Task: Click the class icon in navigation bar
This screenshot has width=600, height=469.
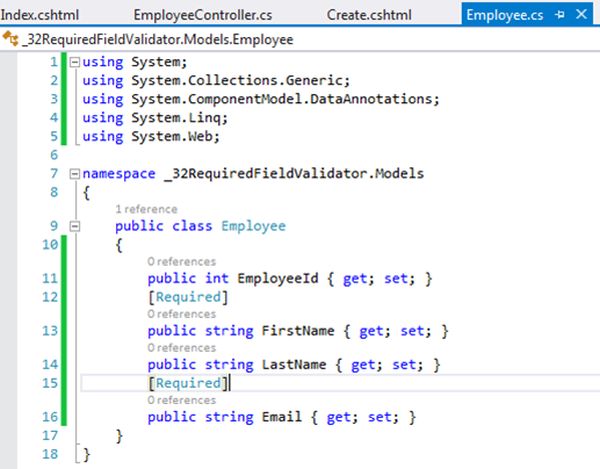Action: click(10, 39)
